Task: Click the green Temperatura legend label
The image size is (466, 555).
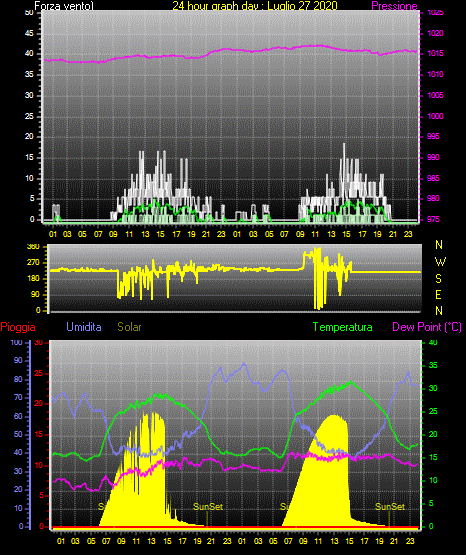Action: click(x=343, y=327)
